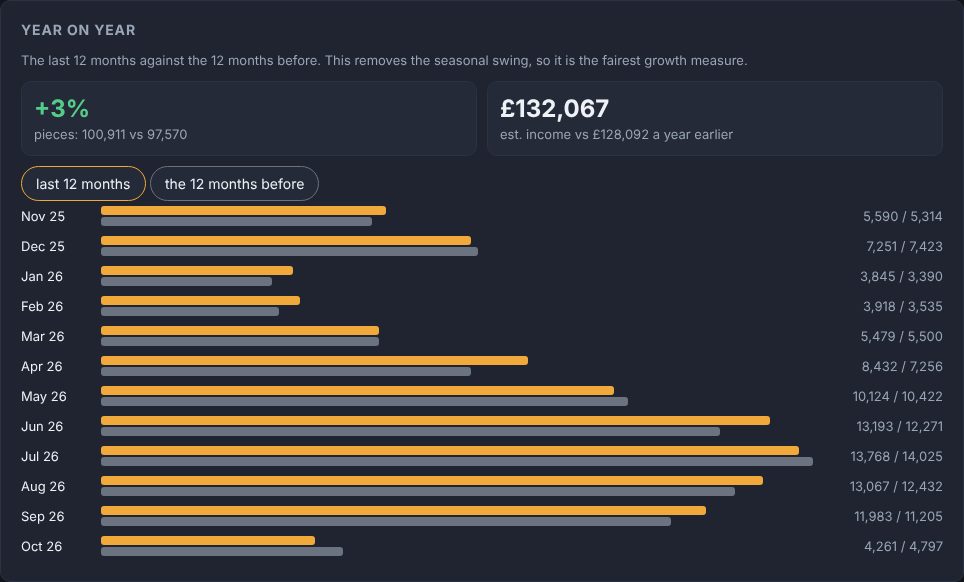Click the Mar 26 month label

(x=42, y=336)
